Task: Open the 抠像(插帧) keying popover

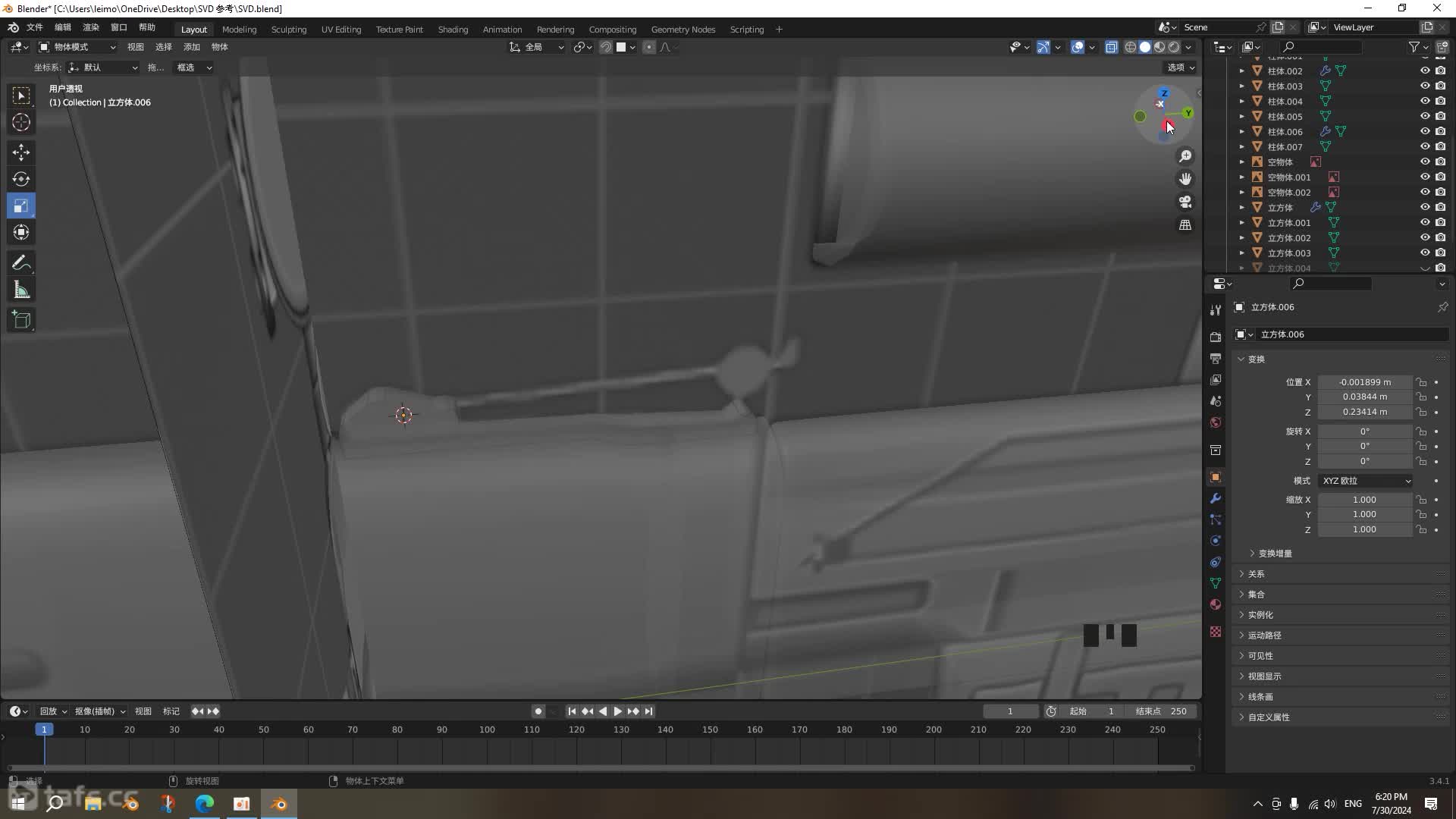Action: pyautogui.click(x=99, y=711)
